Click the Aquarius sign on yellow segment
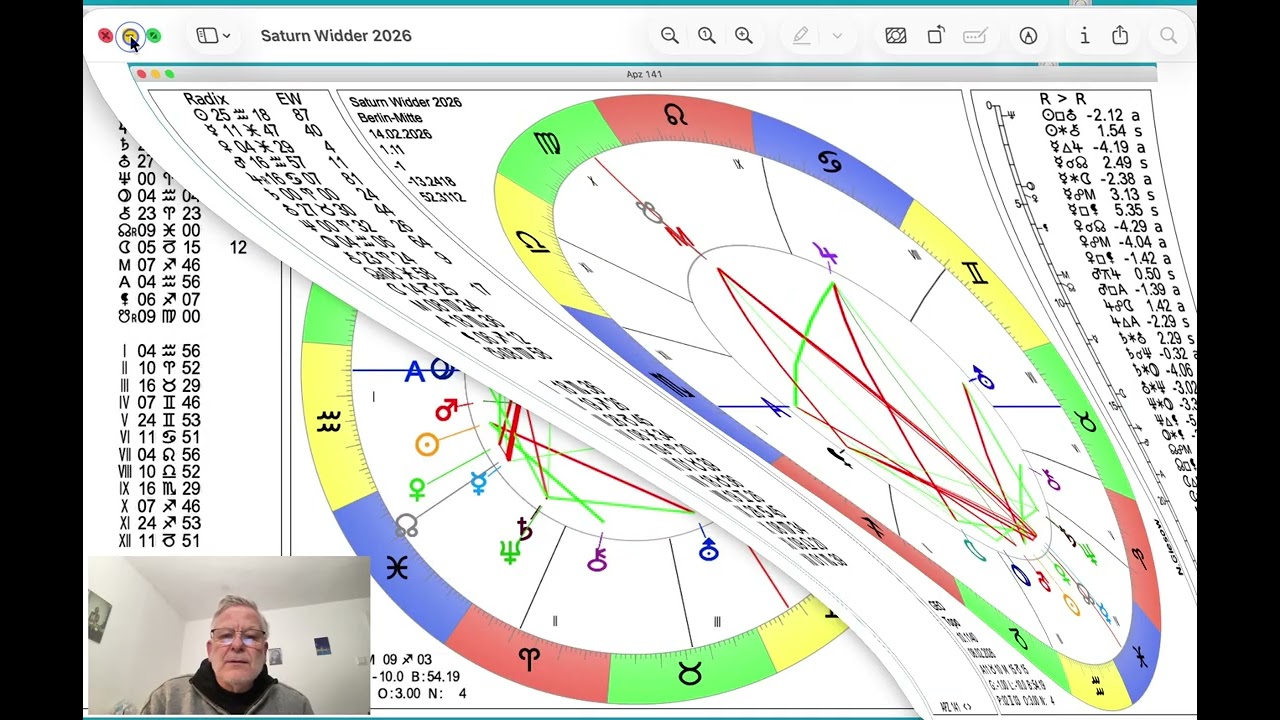 coord(329,422)
